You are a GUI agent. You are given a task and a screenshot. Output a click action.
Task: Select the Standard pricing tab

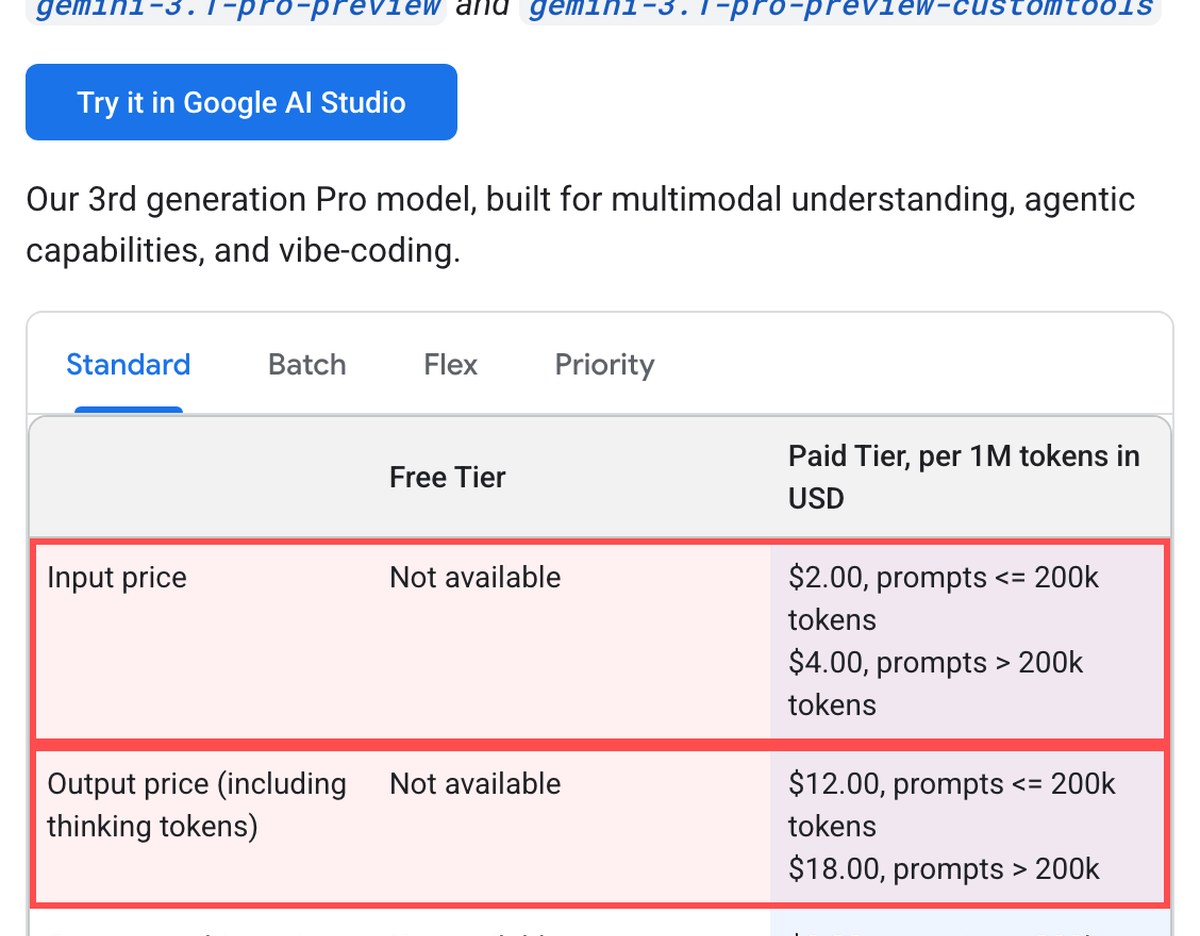click(128, 364)
